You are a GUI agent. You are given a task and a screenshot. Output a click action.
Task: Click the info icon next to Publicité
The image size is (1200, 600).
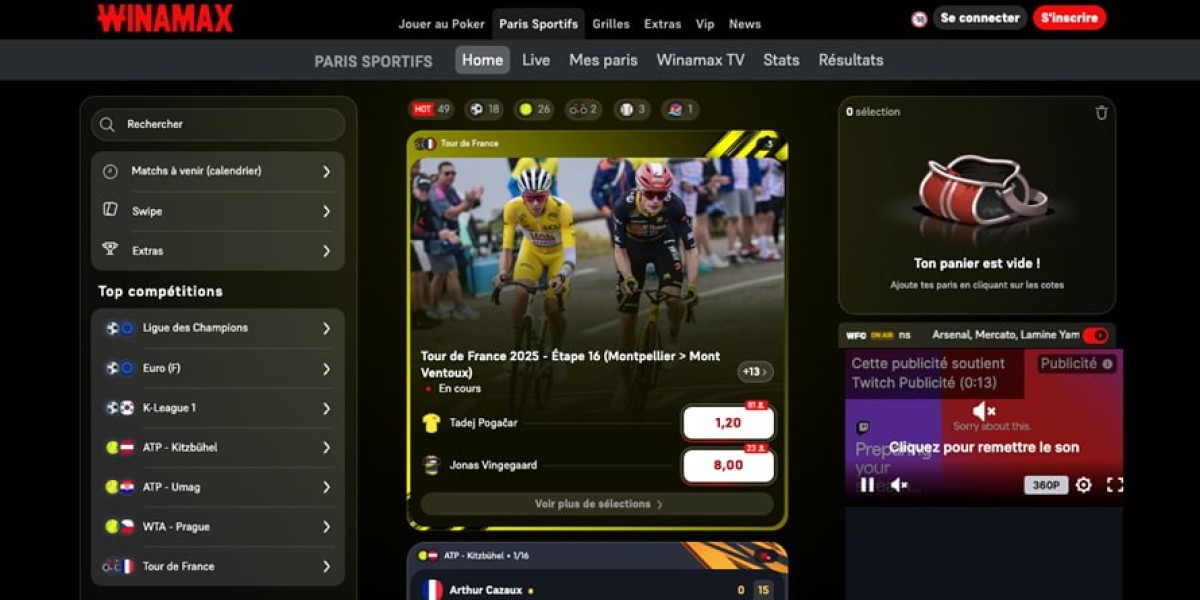click(1107, 364)
